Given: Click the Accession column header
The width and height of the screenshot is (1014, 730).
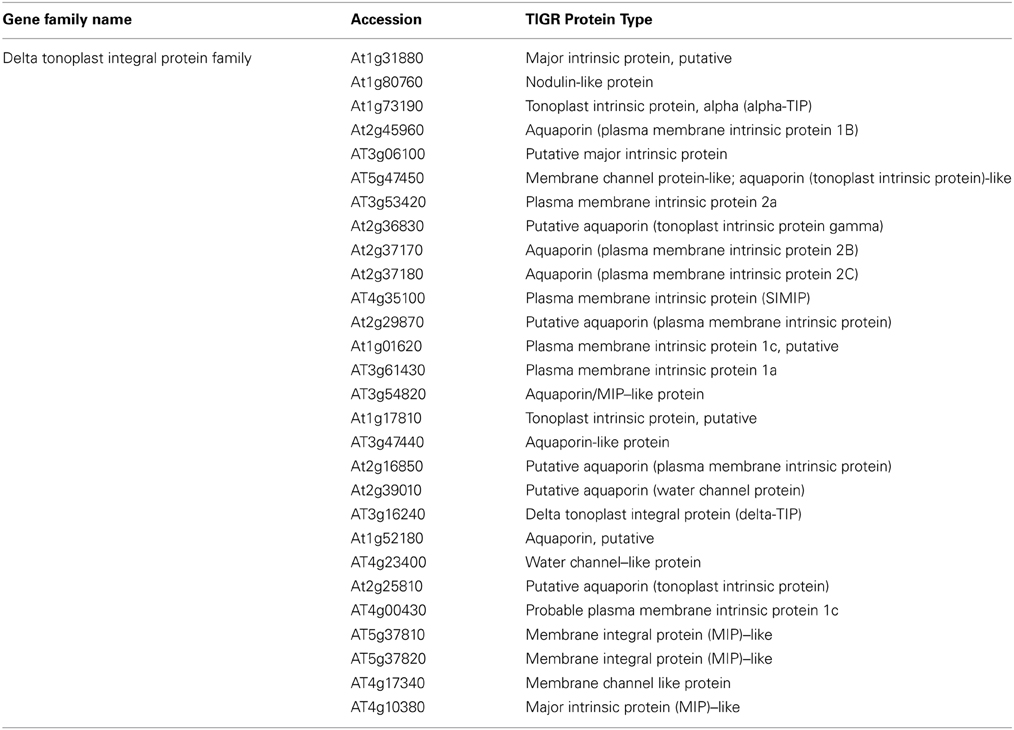Looking at the screenshot, I should pyautogui.click(x=386, y=19).
